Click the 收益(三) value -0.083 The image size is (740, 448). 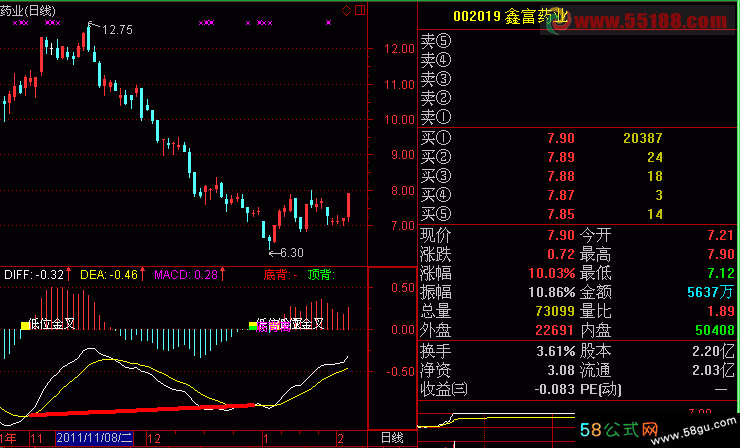point(554,389)
